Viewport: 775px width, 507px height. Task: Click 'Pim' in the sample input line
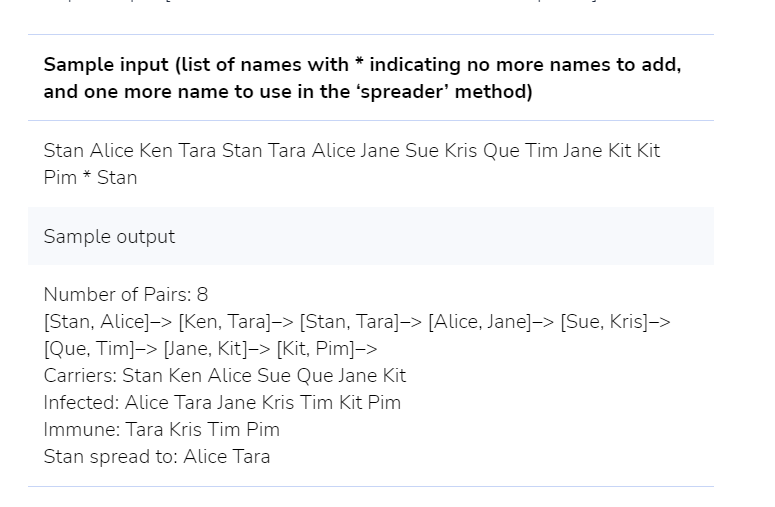coord(60,177)
